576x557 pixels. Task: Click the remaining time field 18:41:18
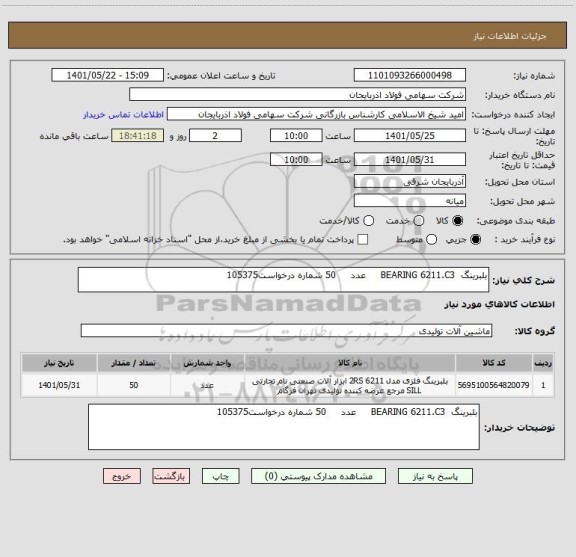pos(137,136)
